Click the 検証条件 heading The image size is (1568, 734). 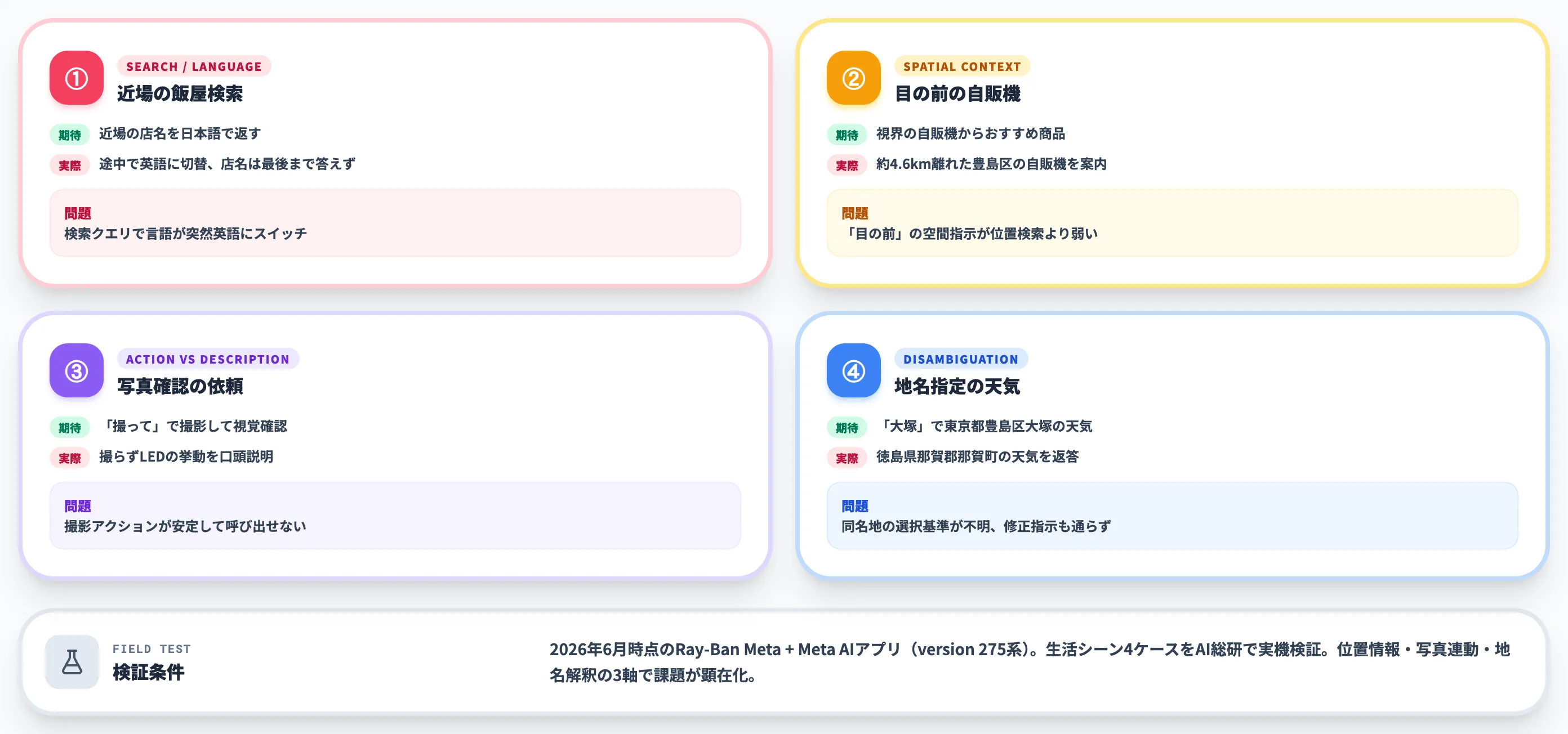149,673
